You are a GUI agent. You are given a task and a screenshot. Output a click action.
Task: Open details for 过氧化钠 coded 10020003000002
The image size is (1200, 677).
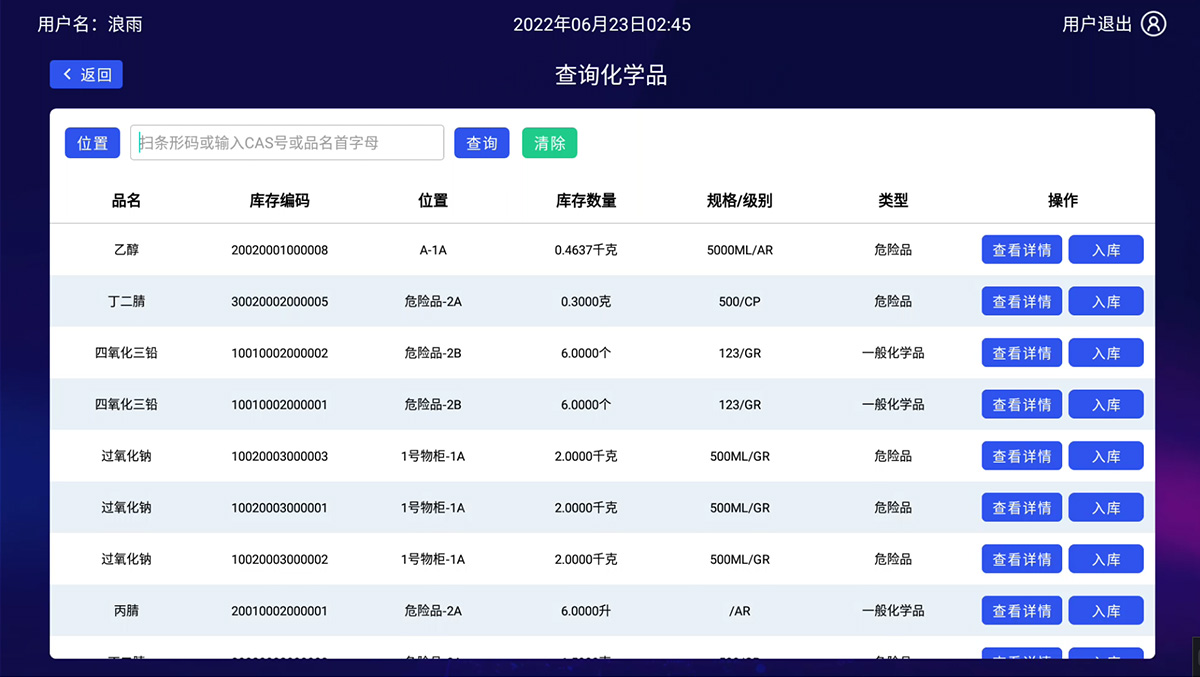(x=1021, y=559)
